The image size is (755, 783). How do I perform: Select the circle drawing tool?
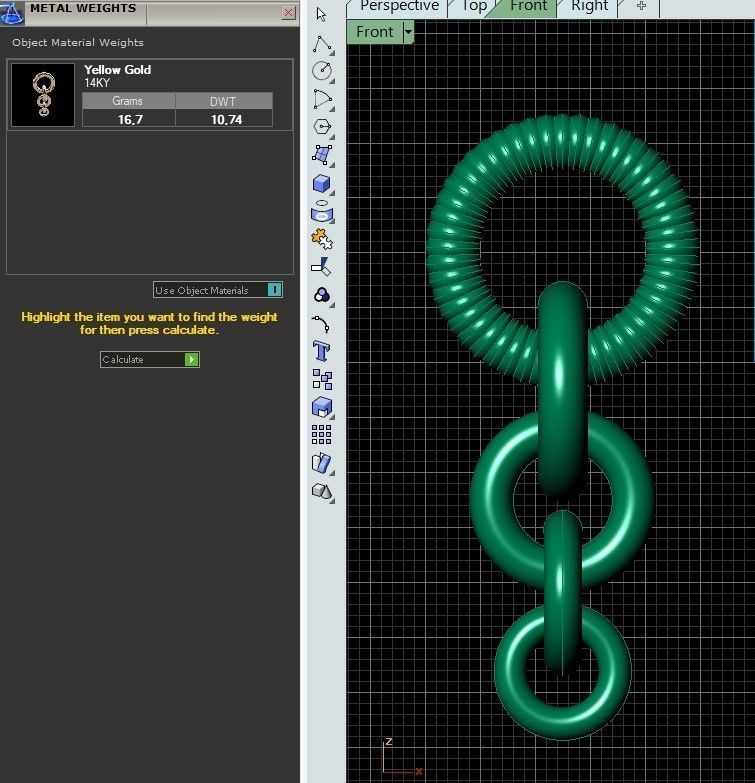(x=323, y=71)
